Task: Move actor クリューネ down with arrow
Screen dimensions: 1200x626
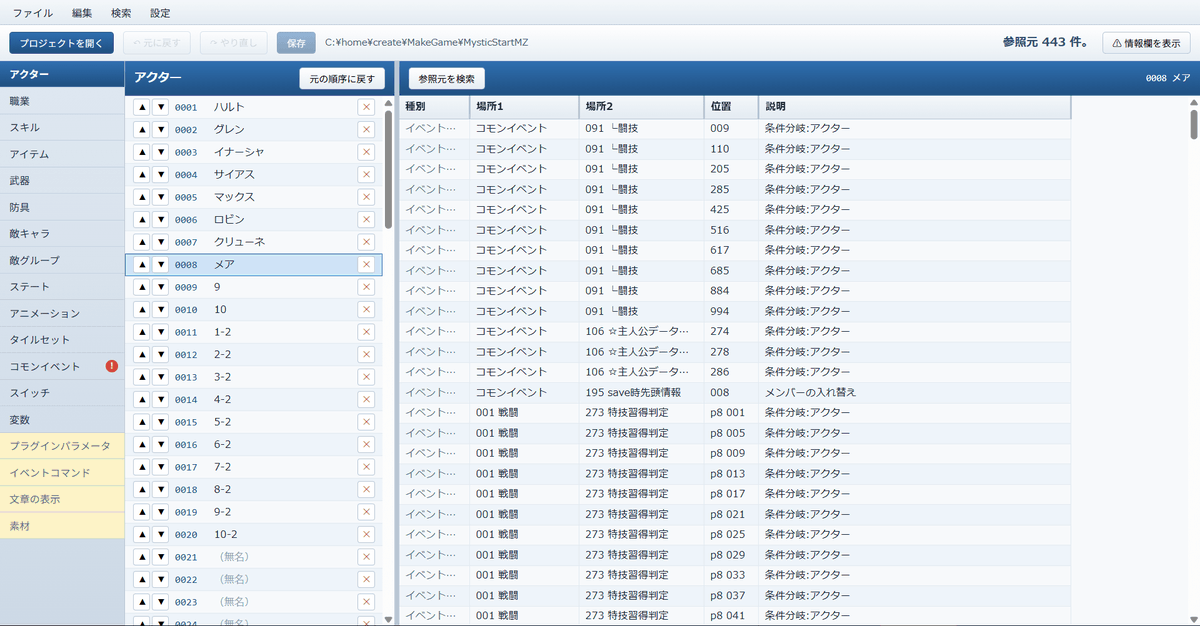Action: [161, 242]
